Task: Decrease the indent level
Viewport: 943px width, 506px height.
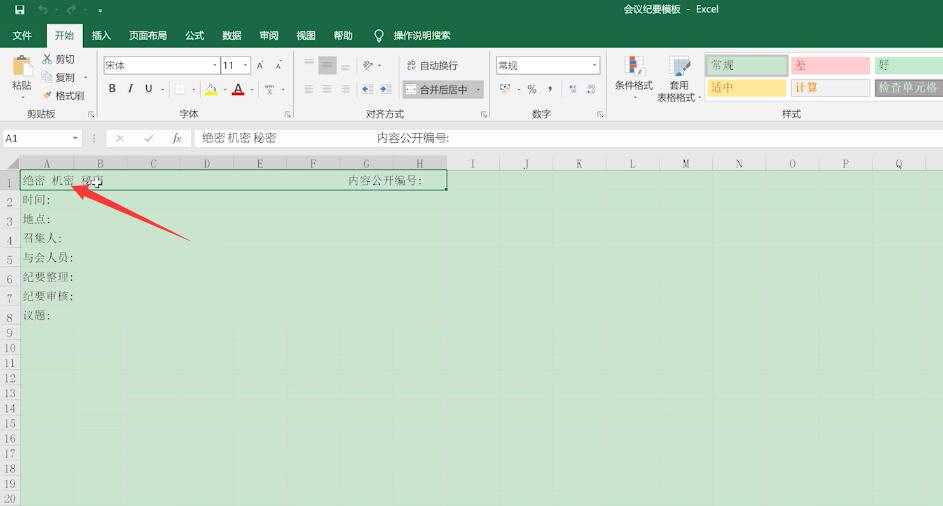Action: click(x=367, y=89)
